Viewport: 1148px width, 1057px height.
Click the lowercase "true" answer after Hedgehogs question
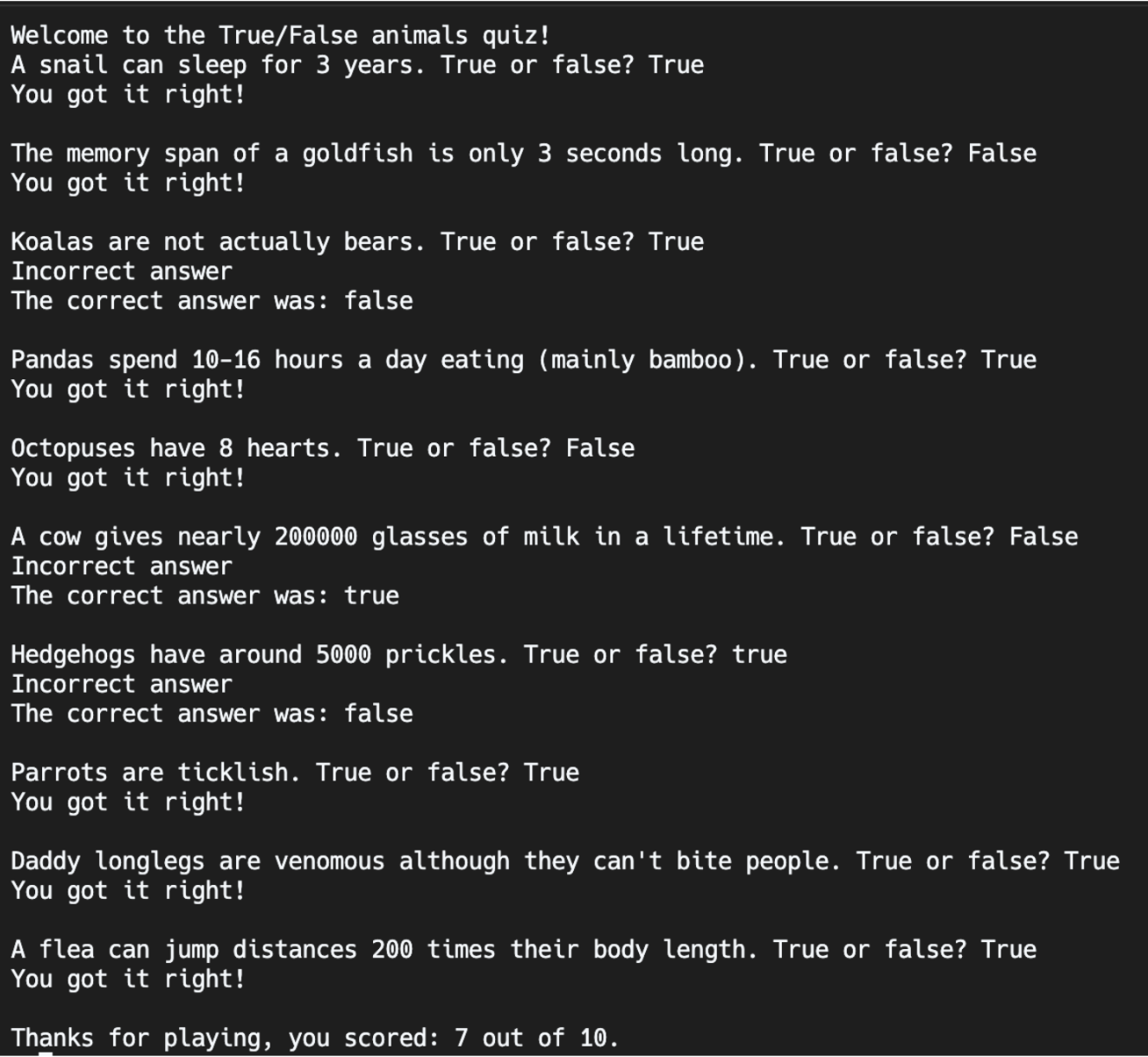[x=759, y=655]
